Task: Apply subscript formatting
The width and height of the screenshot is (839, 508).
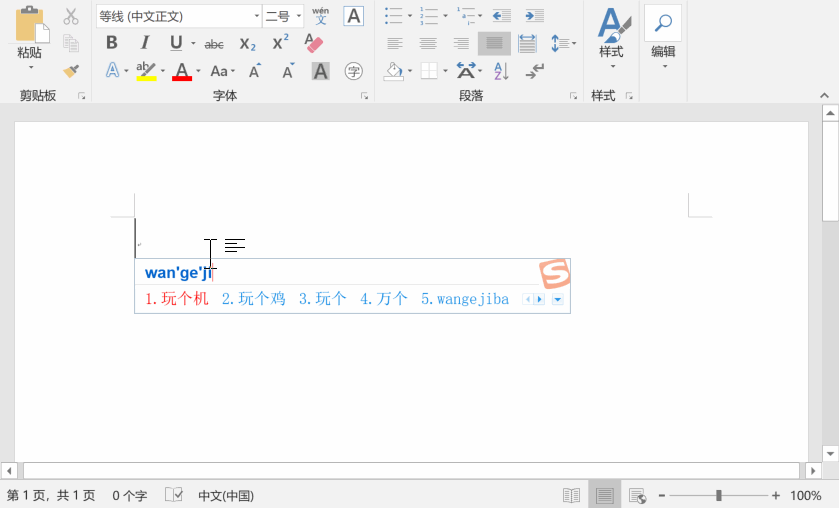Action: coord(247,44)
